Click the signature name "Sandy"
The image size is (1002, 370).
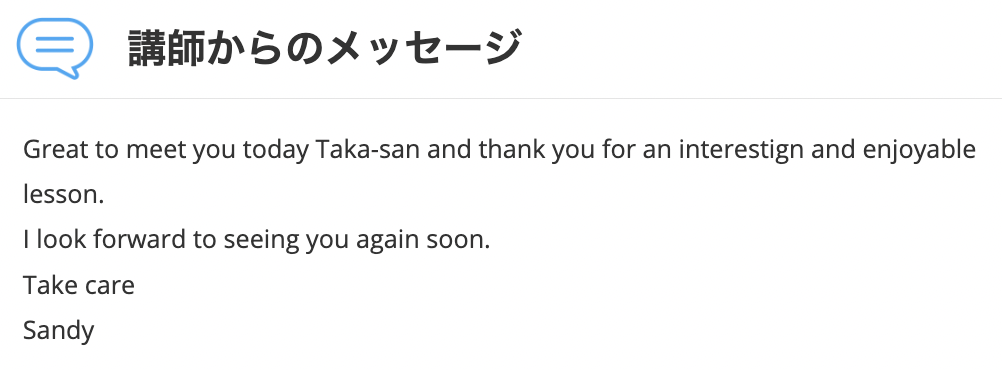[58, 332]
